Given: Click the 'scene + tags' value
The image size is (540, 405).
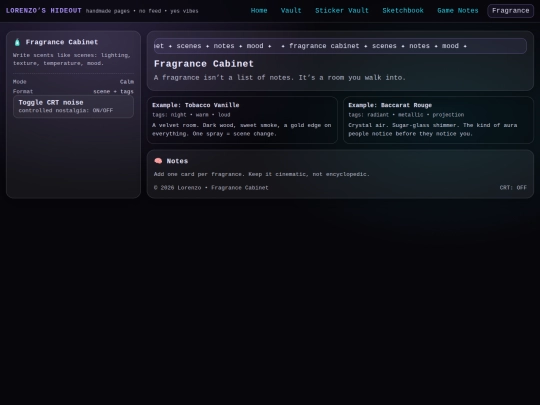Looking at the screenshot, I should click(113, 92).
